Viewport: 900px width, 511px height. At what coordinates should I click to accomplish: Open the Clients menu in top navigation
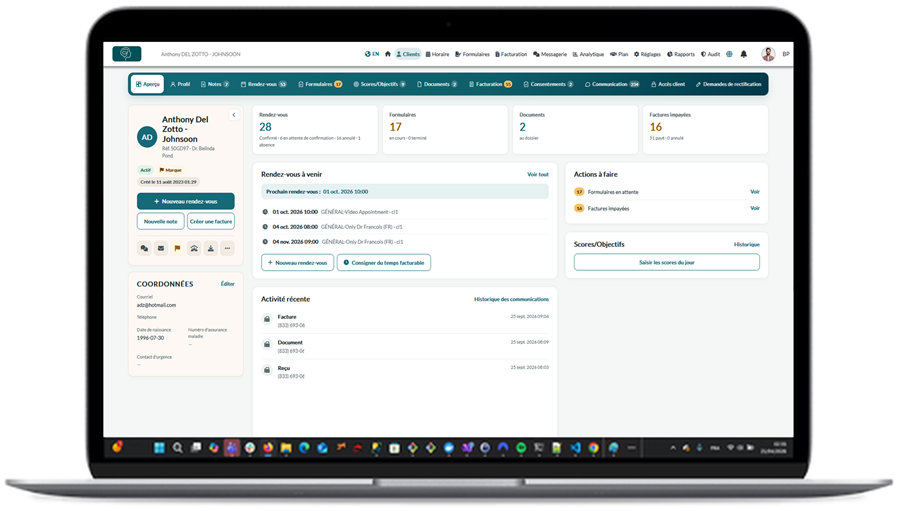408,54
